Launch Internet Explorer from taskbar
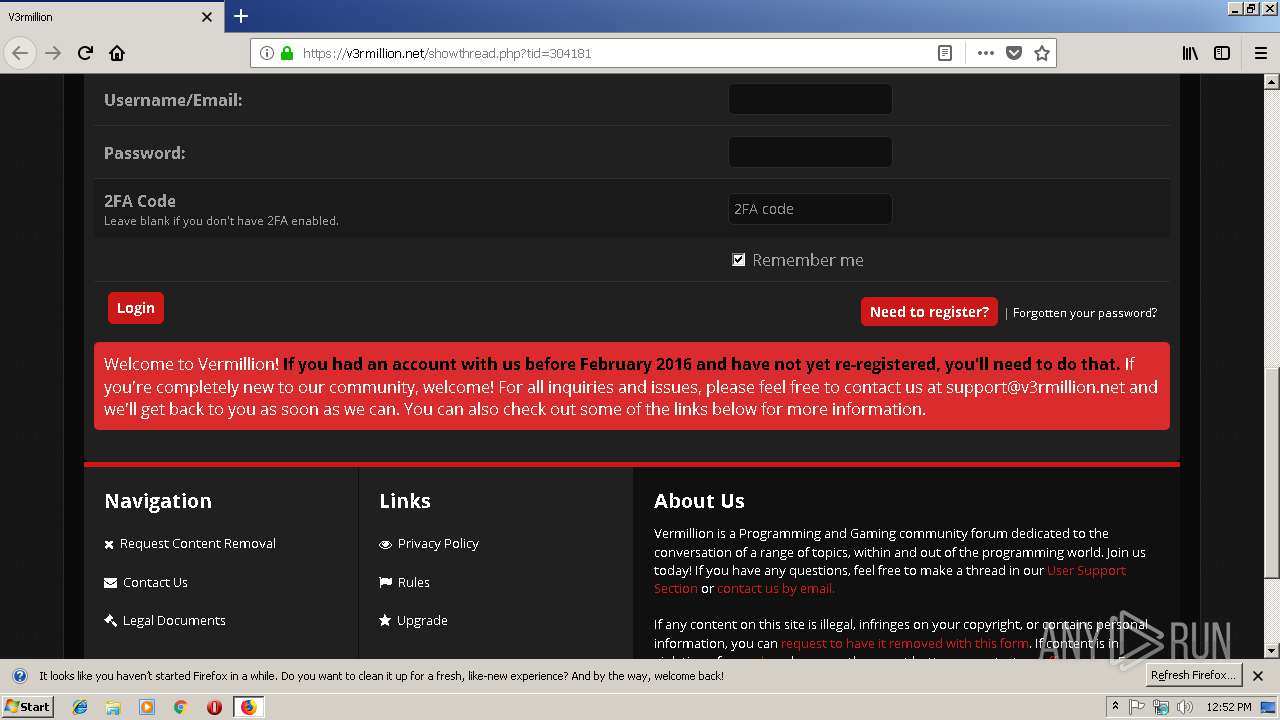Viewport: 1280px width, 720px height. pos(80,707)
